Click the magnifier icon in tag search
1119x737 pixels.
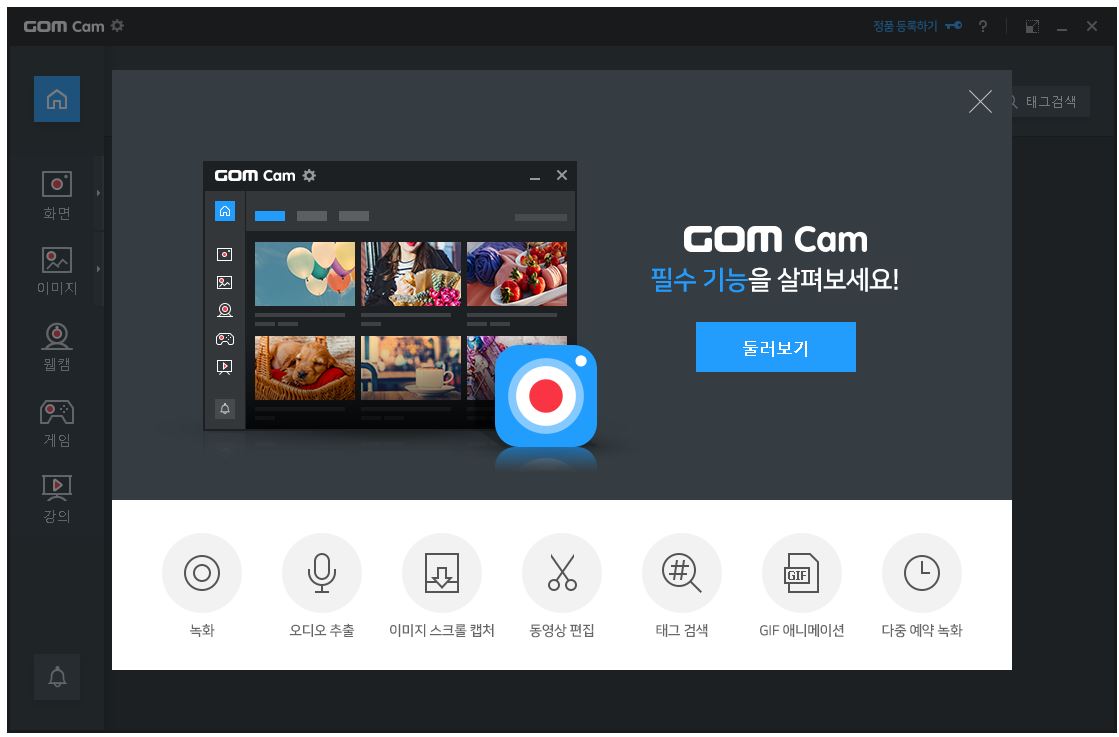point(1014,102)
